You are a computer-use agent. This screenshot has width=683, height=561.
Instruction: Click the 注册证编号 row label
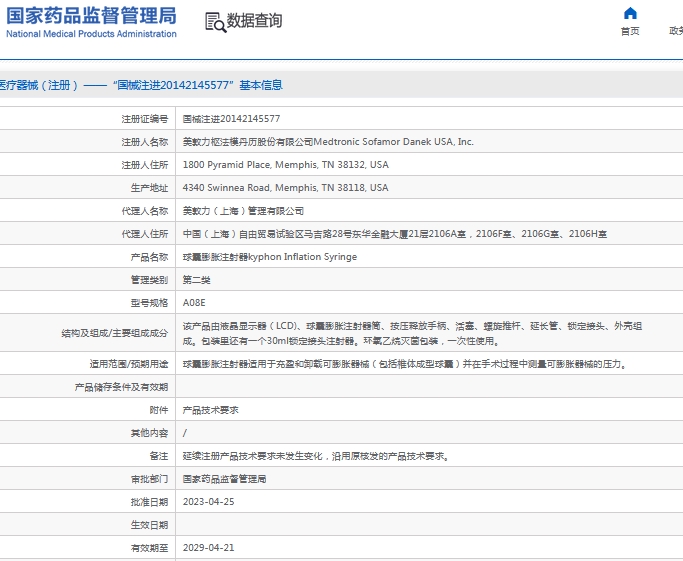(145, 118)
